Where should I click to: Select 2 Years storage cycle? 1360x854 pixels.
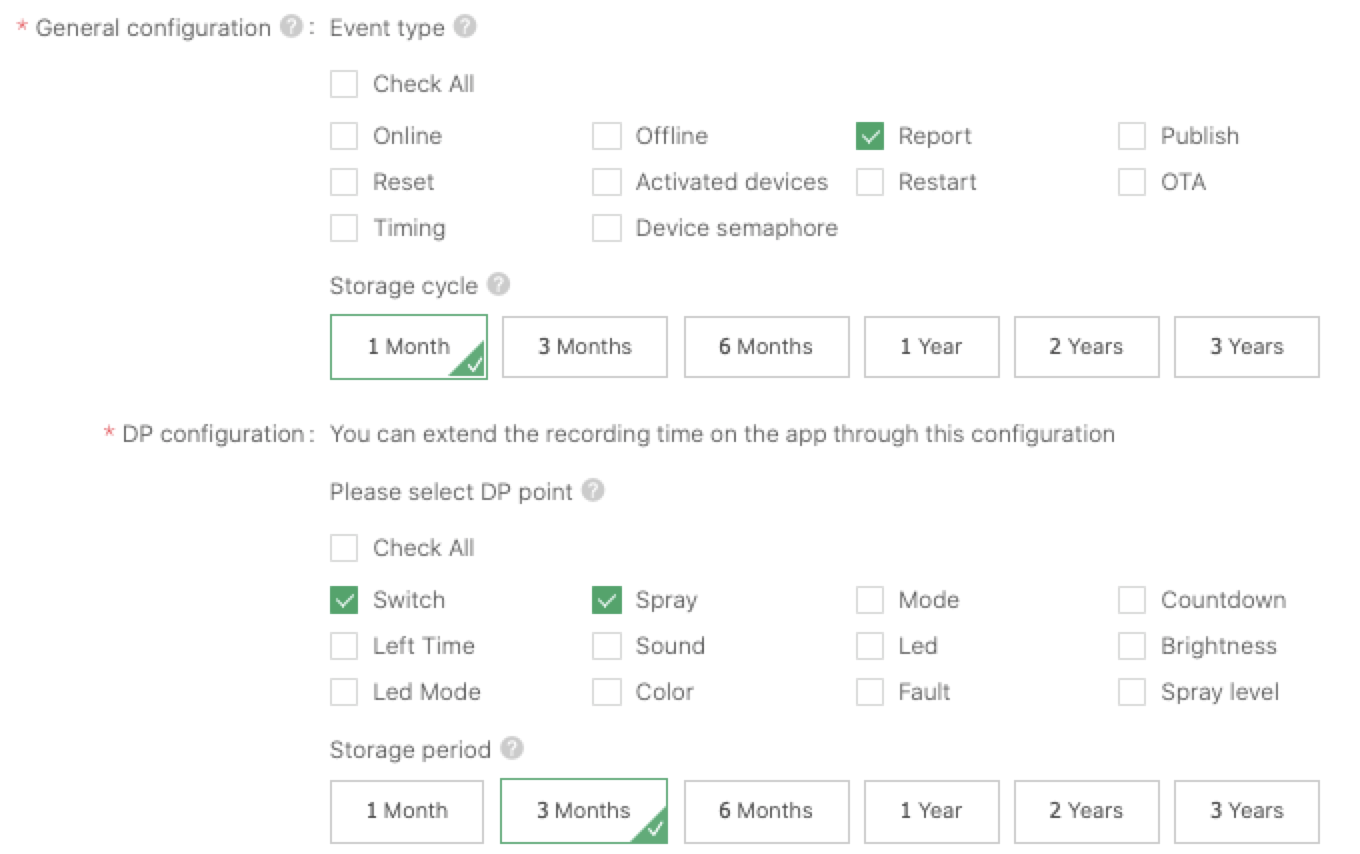(1087, 347)
